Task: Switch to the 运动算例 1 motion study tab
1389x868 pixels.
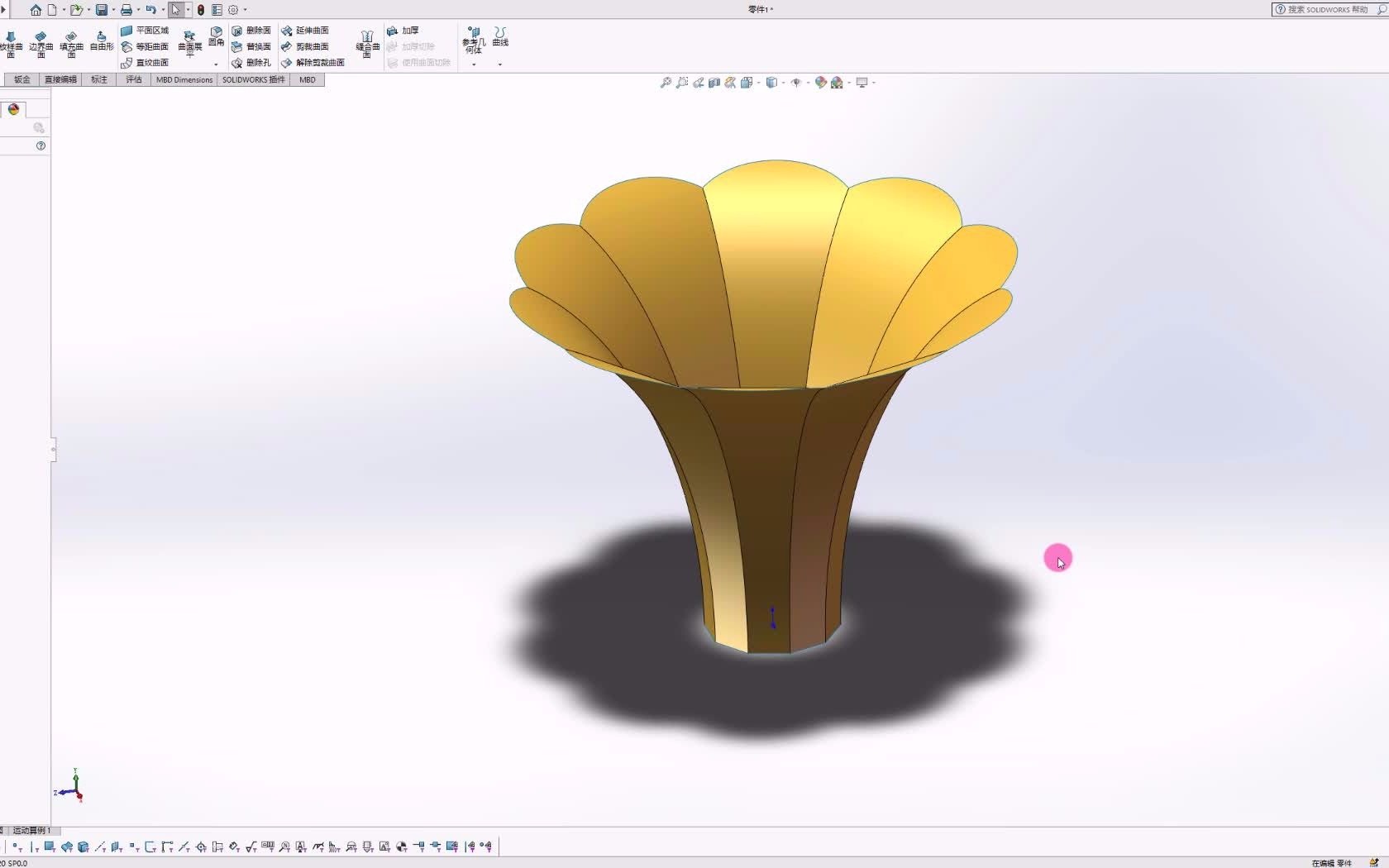Action: [31, 830]
